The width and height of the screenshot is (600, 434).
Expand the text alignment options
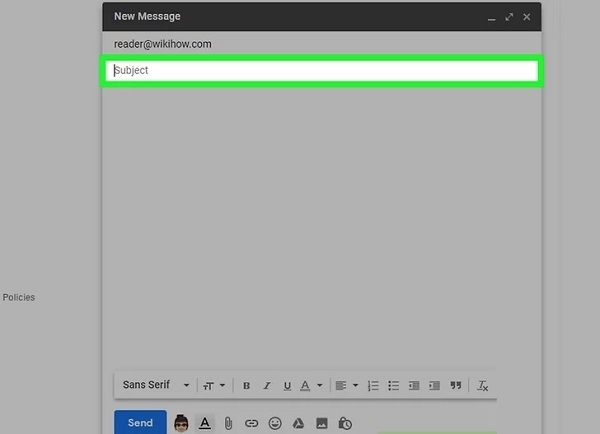[346, 385]
